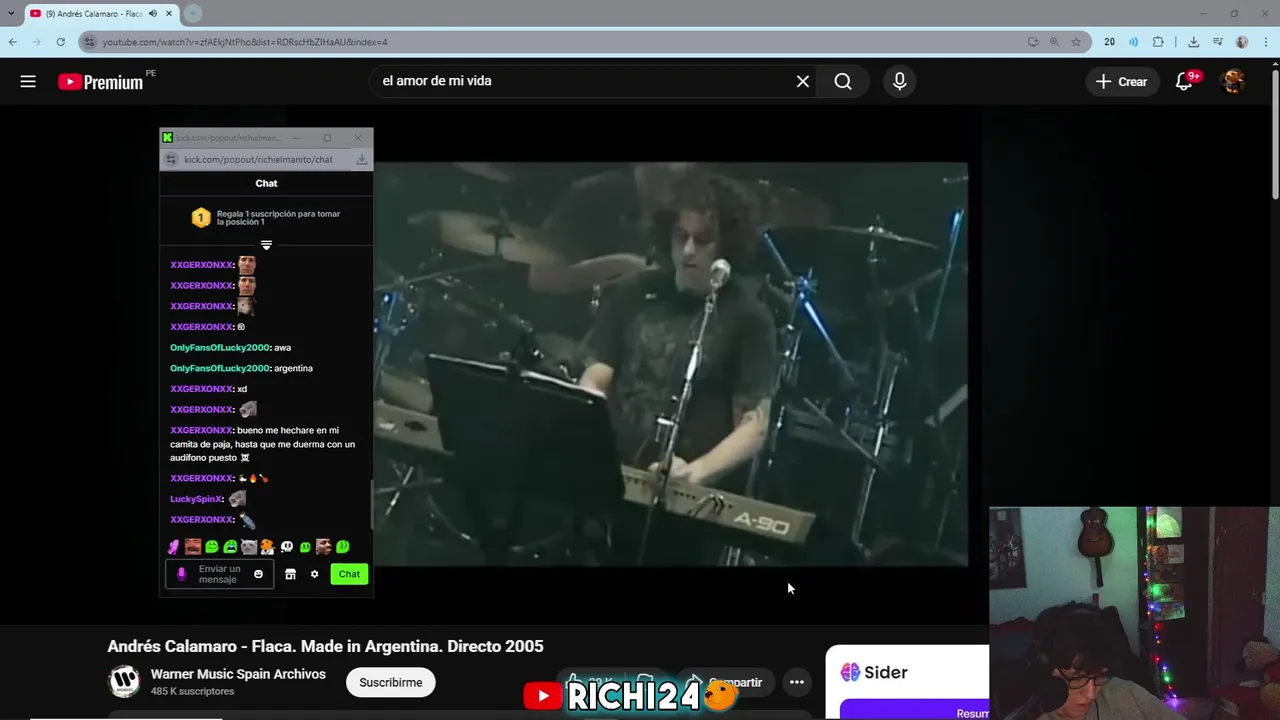Click the video title text
The height and width of the screenshot is (720, 1280).
tap(325, 646)
